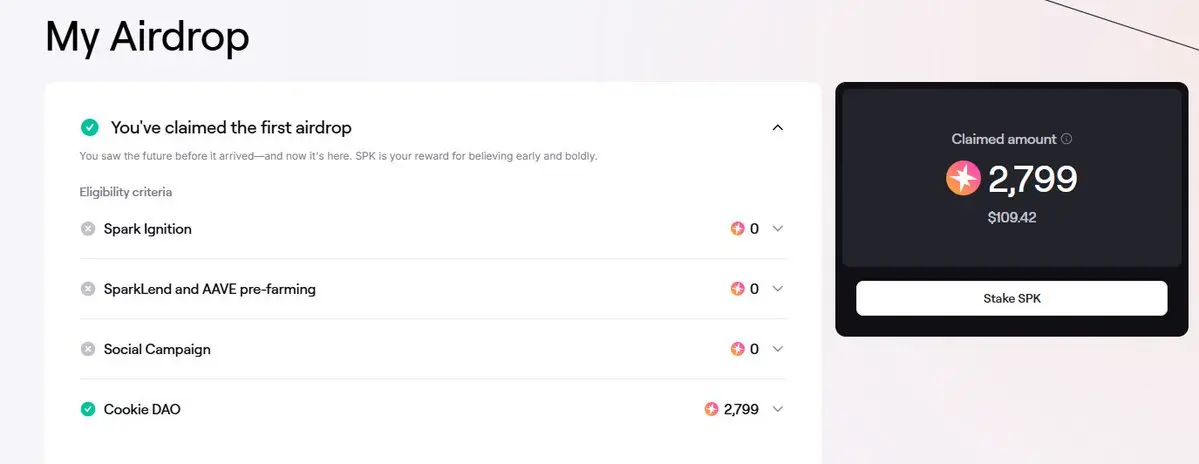
Task: Click the SPK icon in Cookie DAO row
Action: (711, 409)
